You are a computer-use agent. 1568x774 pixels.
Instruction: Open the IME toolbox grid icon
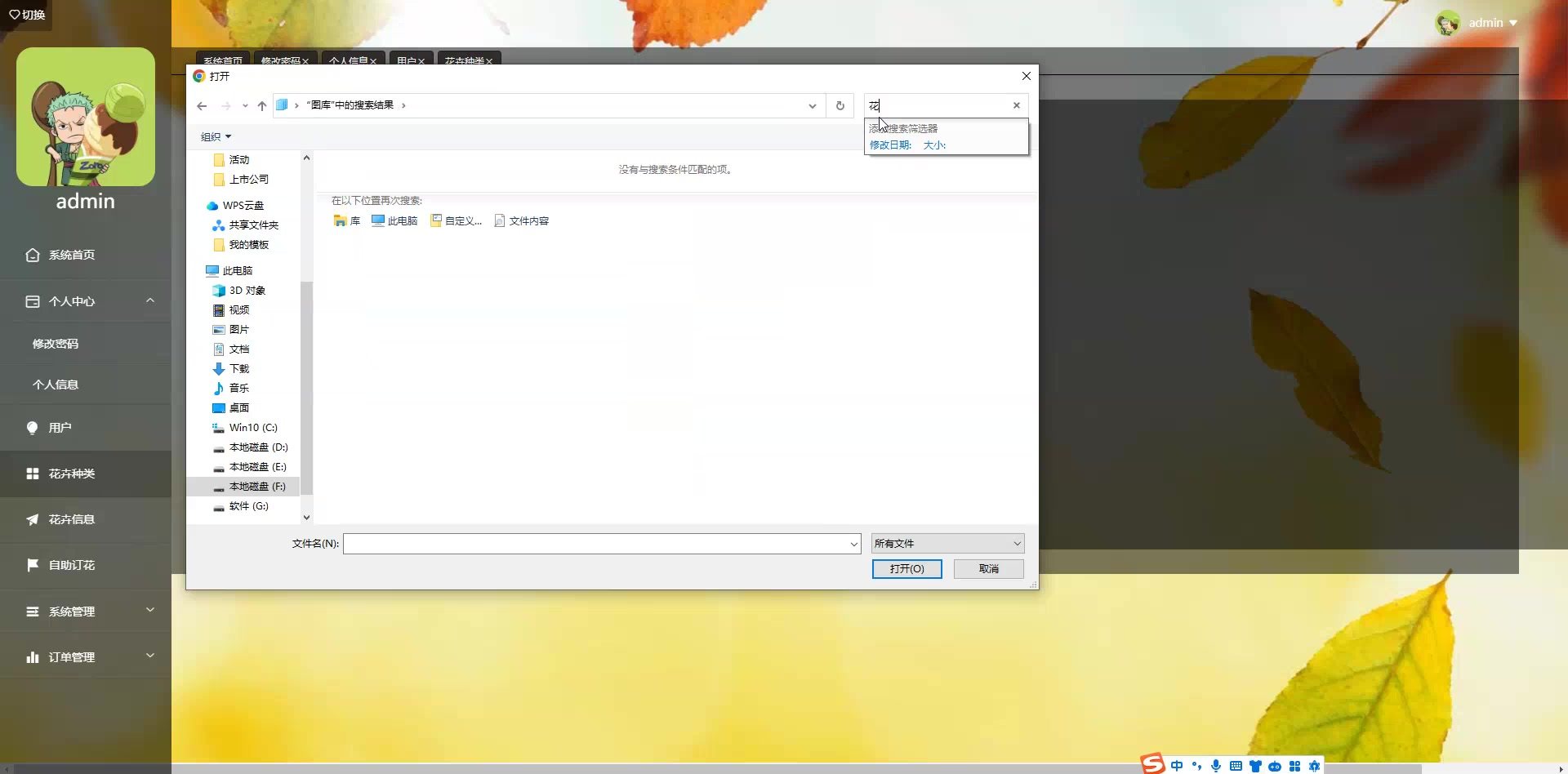pos(1294,766)
